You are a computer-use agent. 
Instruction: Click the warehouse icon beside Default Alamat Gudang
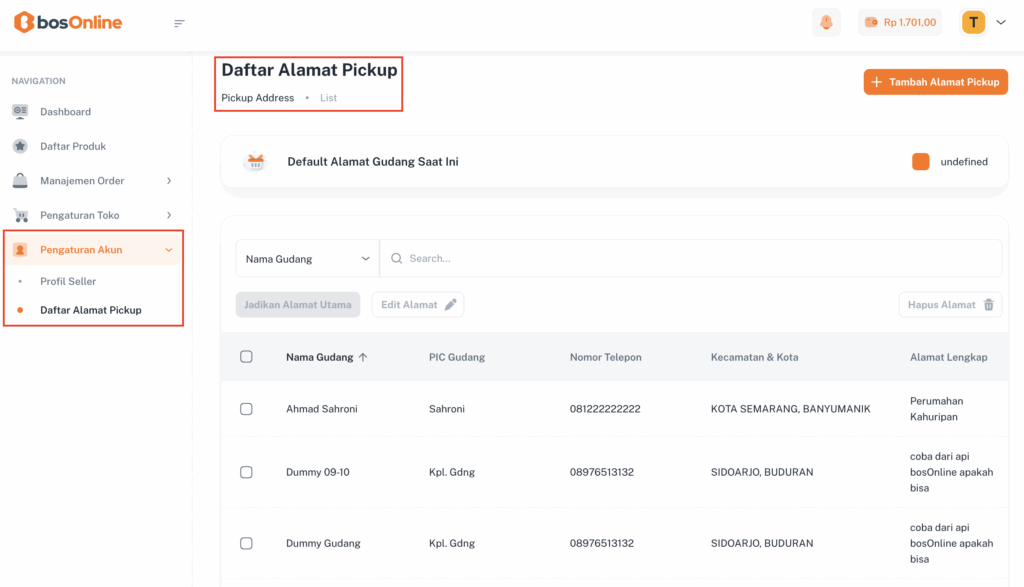[x=256, y=162]
